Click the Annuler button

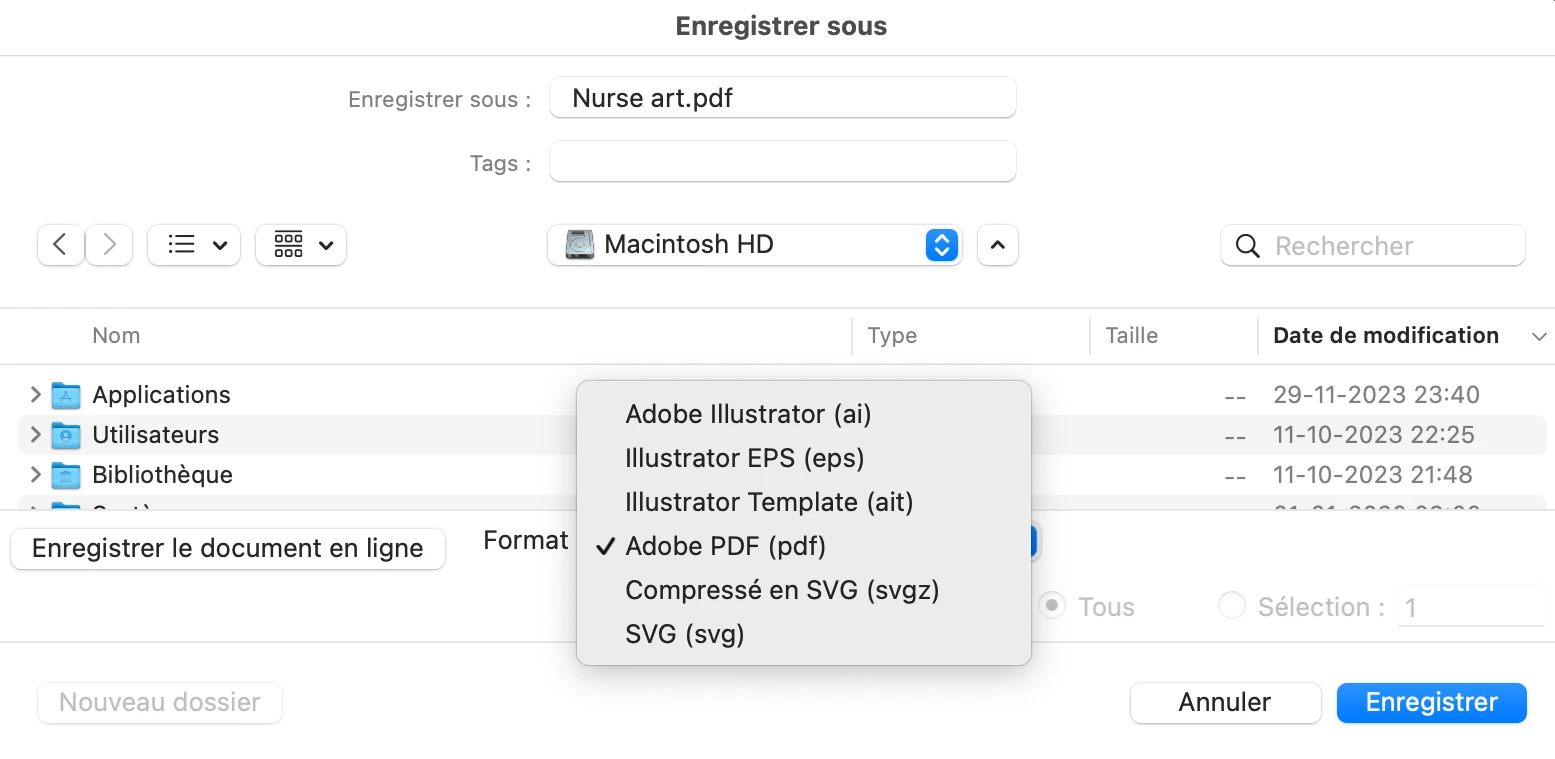[1224, 702]
